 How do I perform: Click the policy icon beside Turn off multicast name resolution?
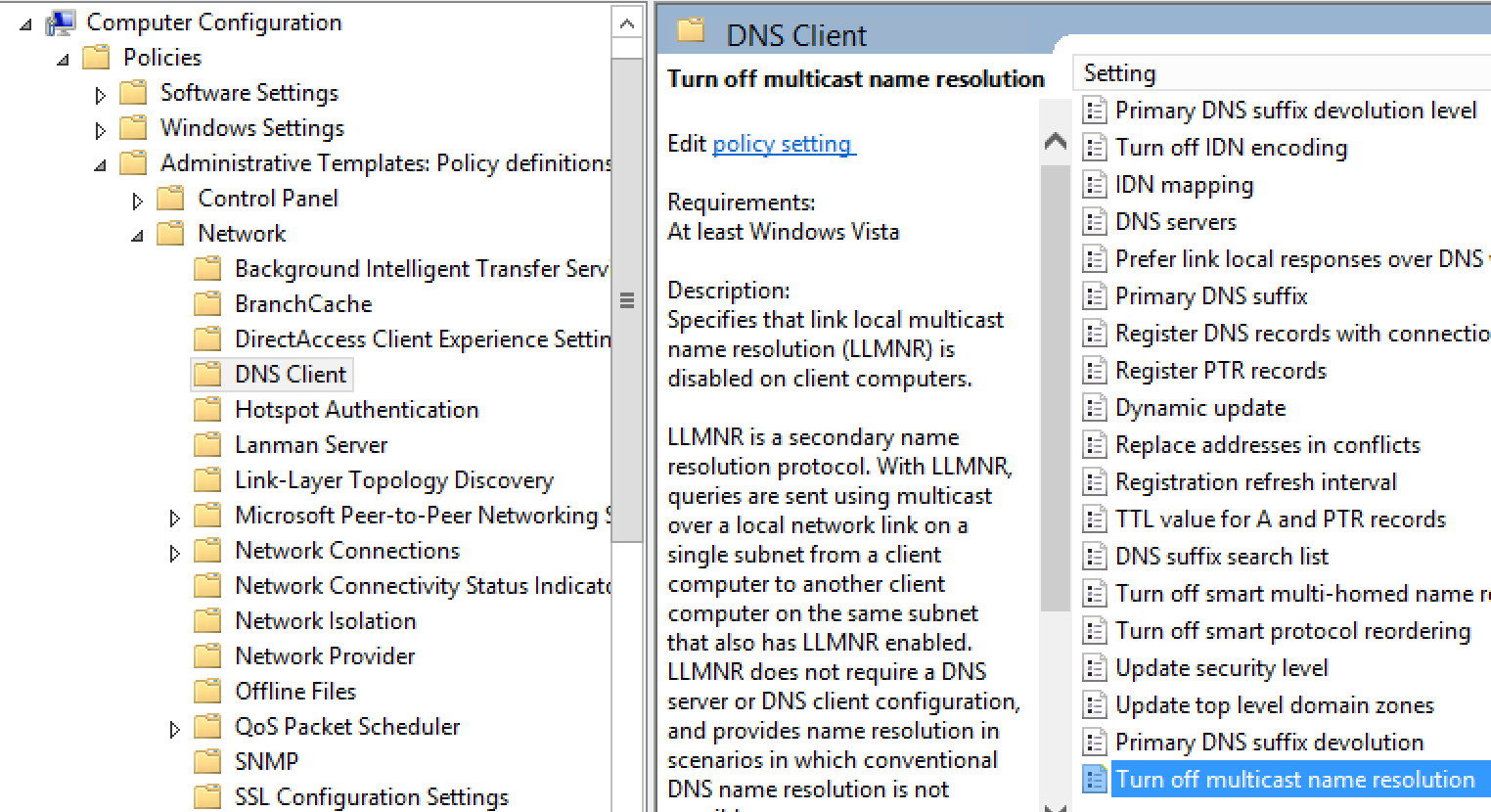pyautogui.click(x=1095, y=780)
